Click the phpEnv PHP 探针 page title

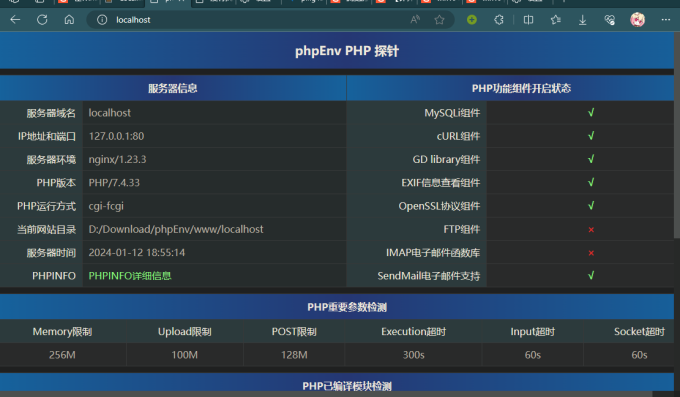click(347, 51)
